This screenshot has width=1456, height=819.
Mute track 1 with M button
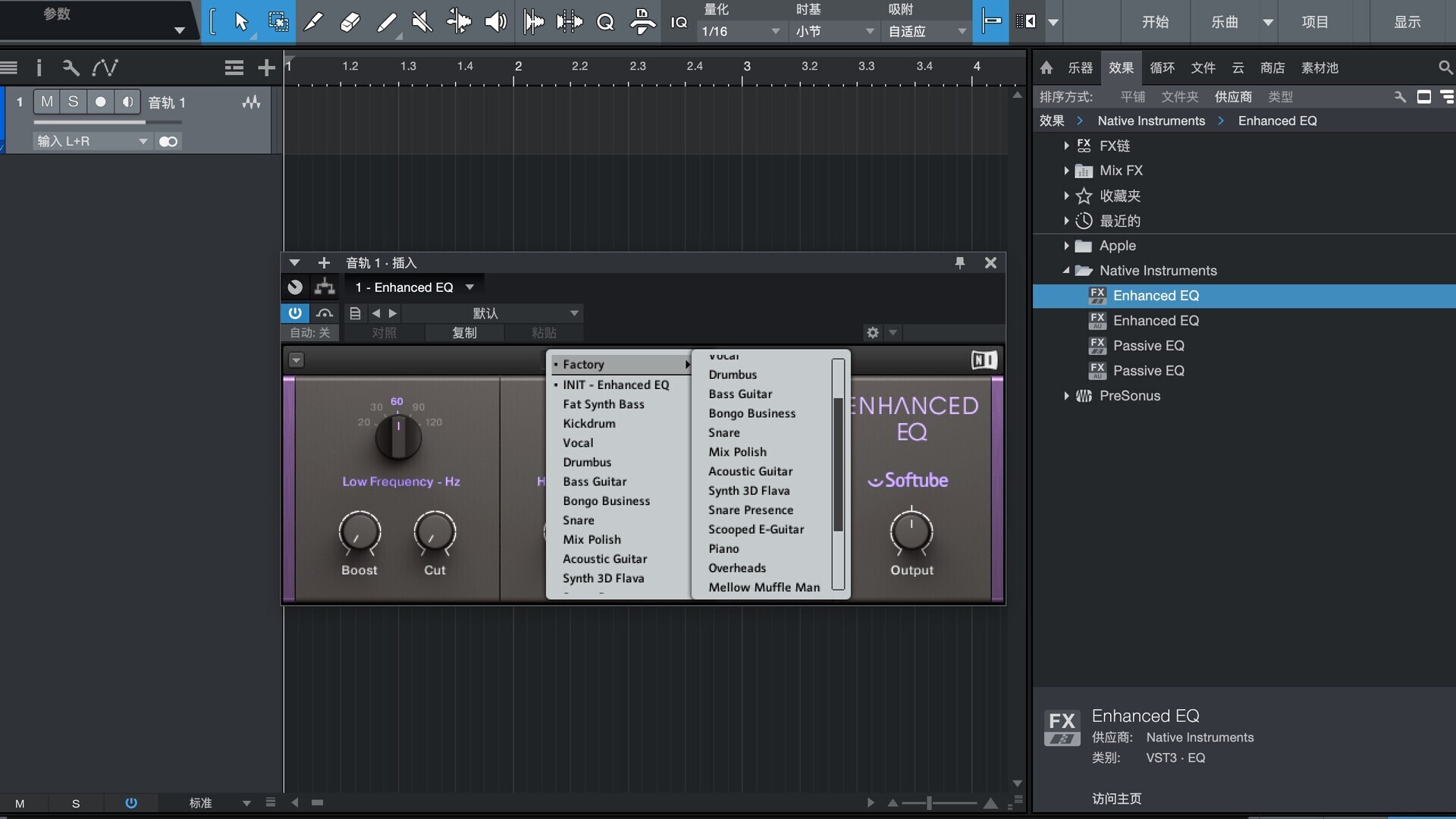(47, 102)
